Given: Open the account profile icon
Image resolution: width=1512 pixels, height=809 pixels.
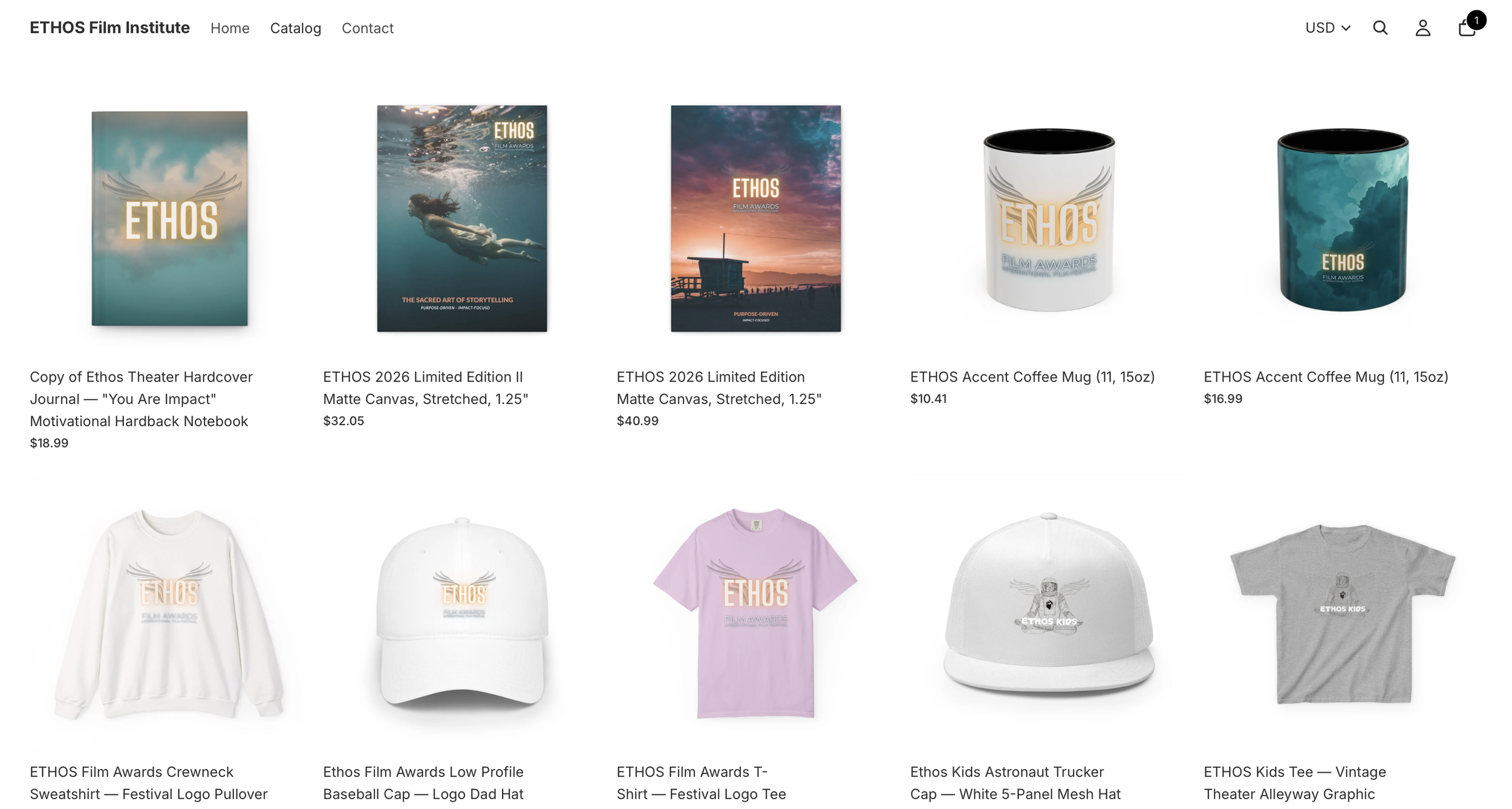Looking at the screenshot, I should 1423,28.
